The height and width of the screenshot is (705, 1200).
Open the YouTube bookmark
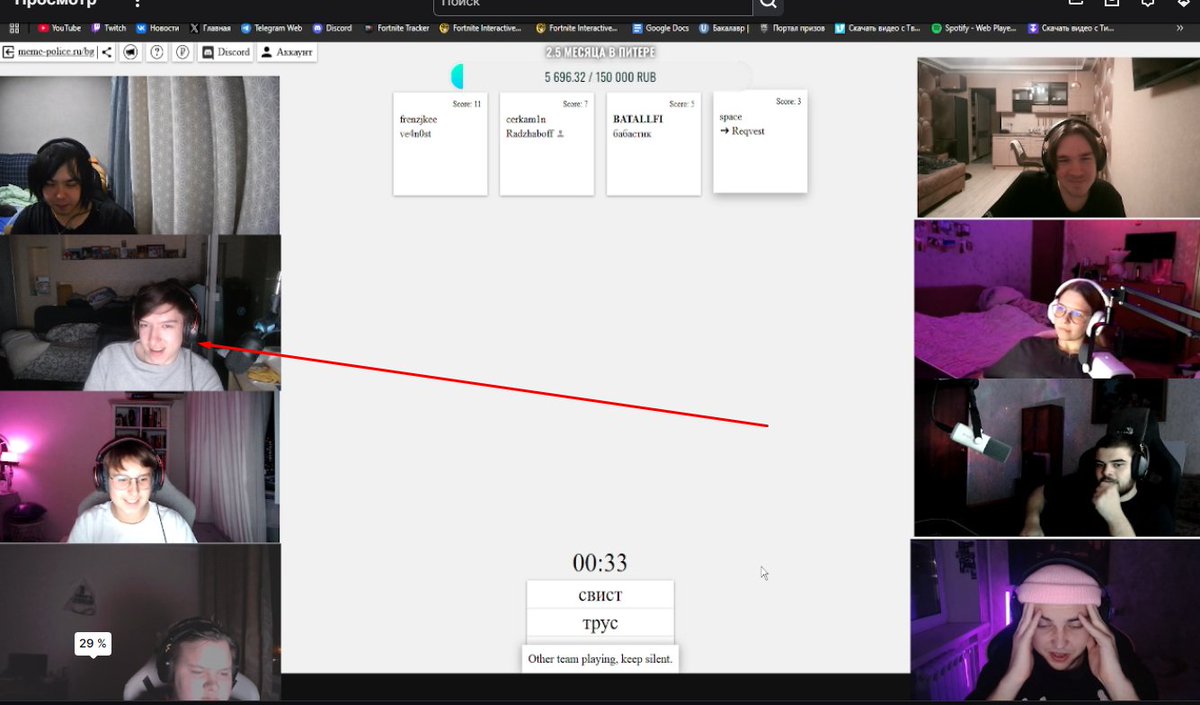[59, 28]
